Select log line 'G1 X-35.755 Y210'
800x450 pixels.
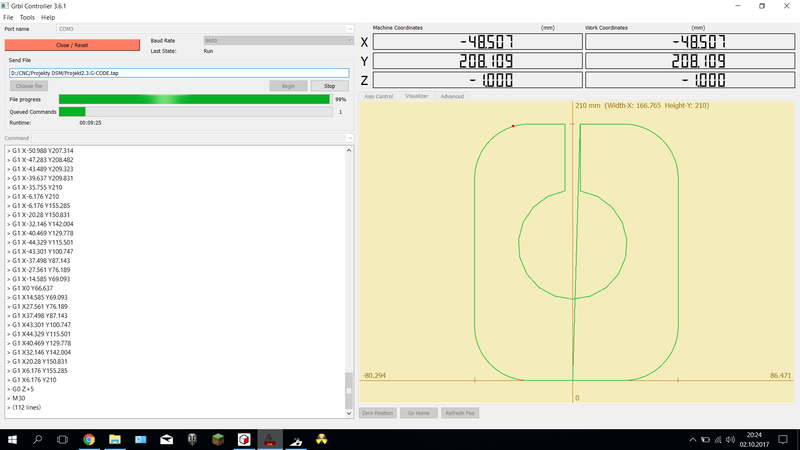click(x=35, y=187)
